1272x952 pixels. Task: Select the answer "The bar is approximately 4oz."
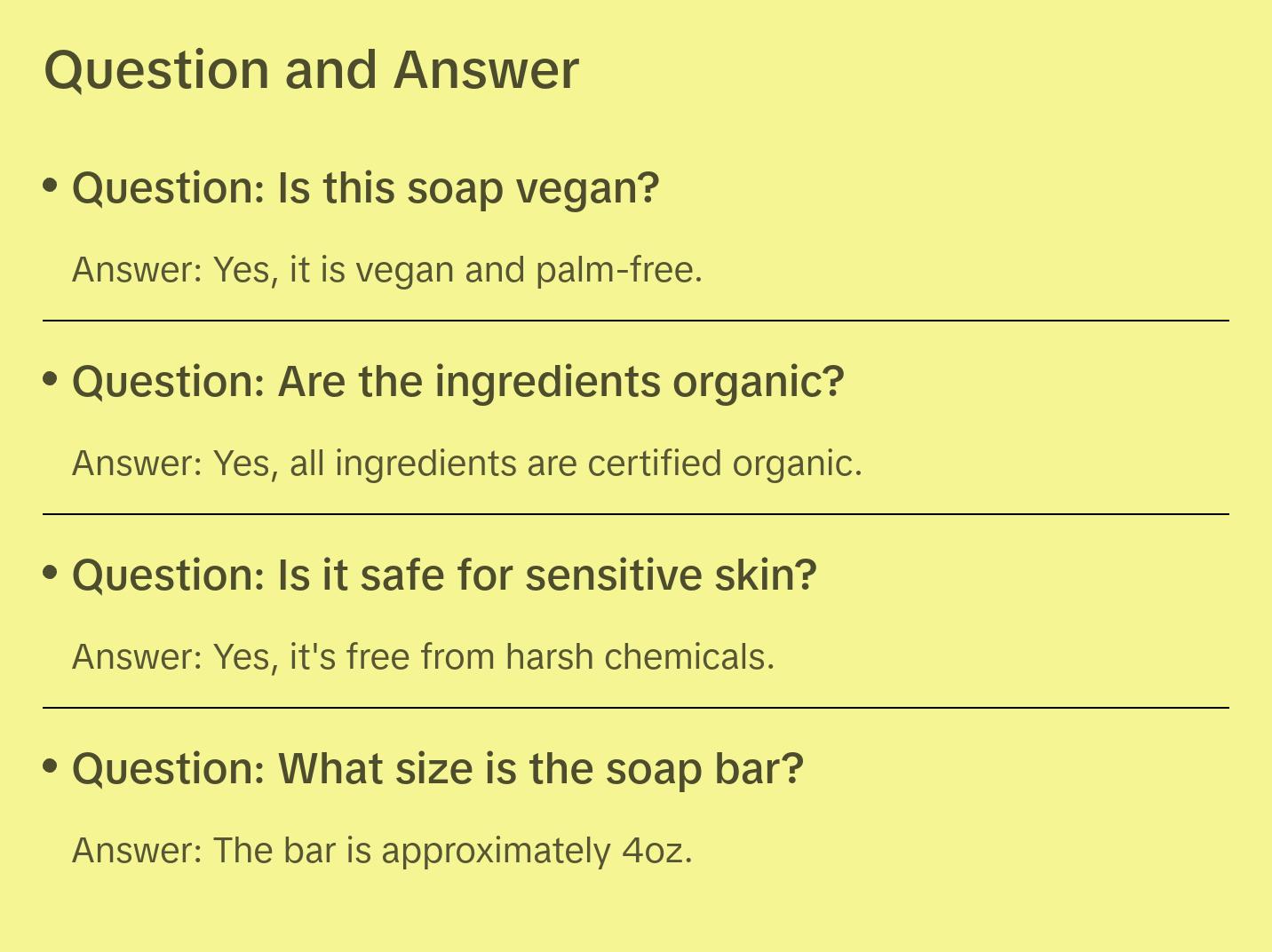pyautogui.click(x=382, y=851)
